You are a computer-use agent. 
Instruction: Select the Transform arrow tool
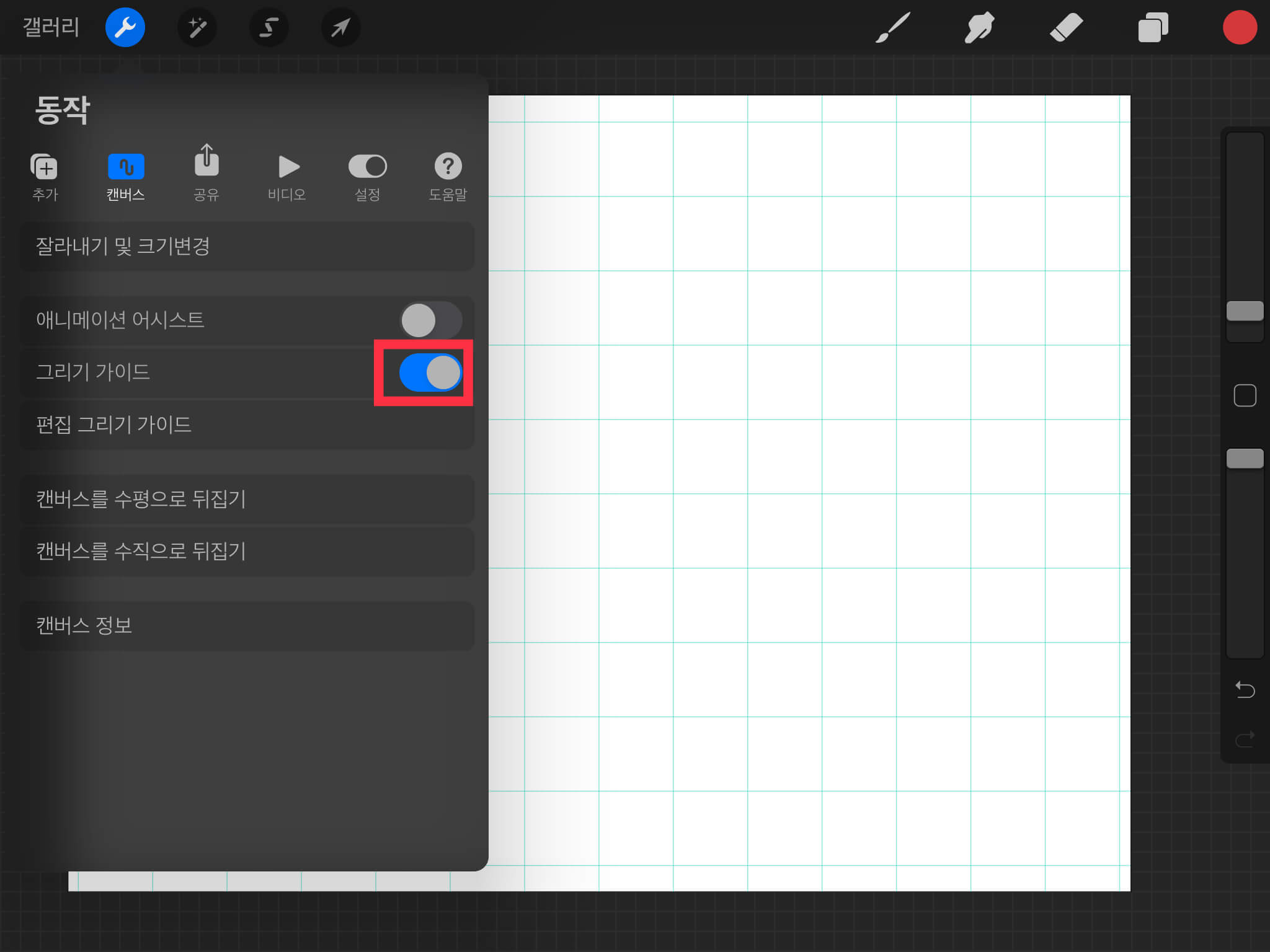(340, 27)
